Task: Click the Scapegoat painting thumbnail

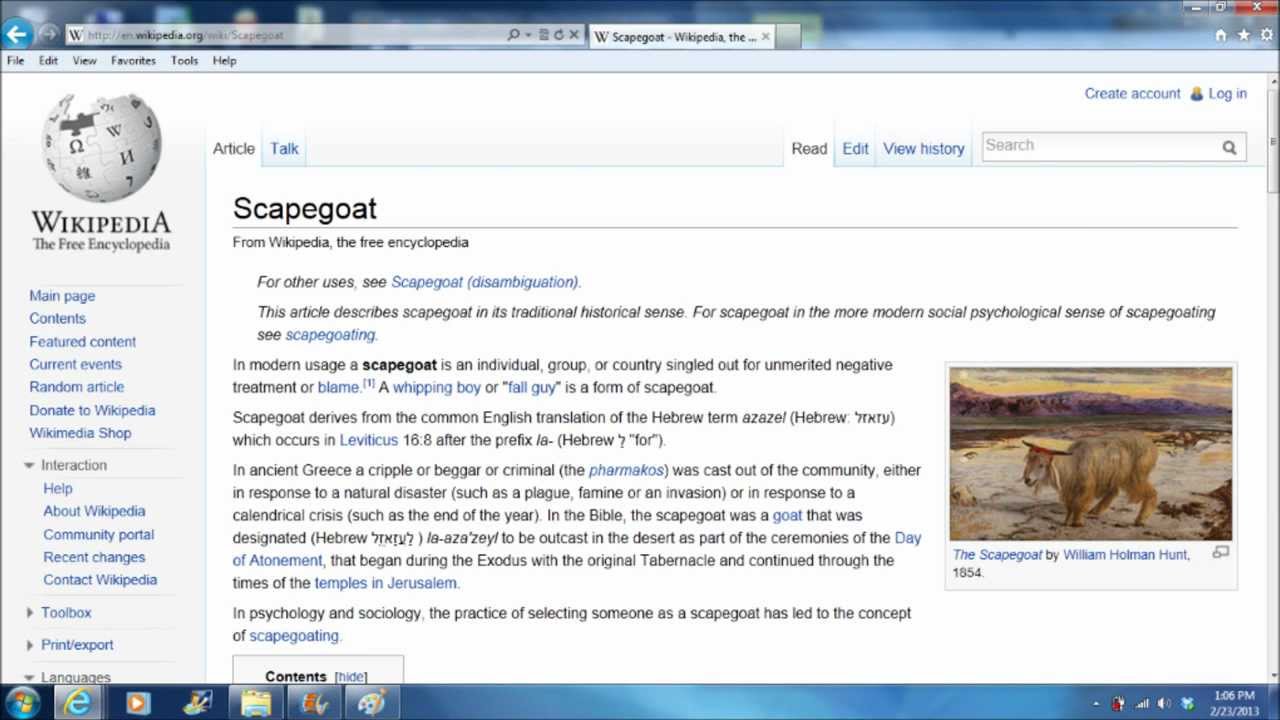Action: click(x=1091, y=454)
